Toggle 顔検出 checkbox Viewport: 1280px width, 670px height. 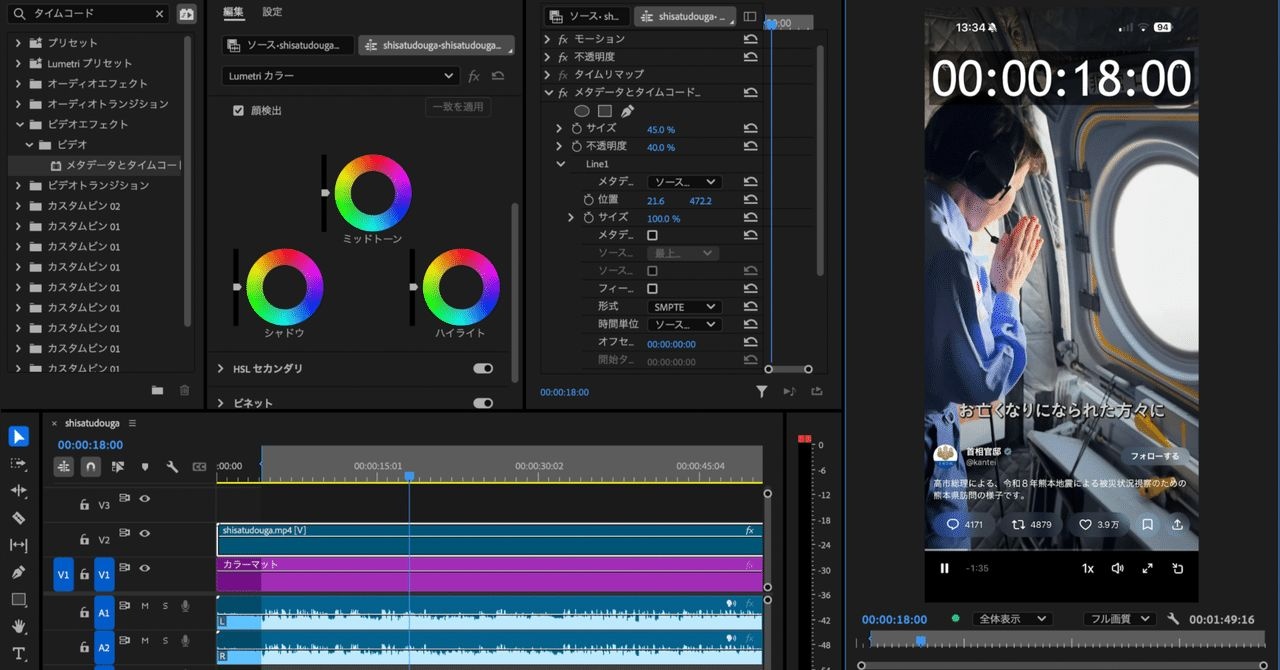pyautogui.click(x=238, y=110)
